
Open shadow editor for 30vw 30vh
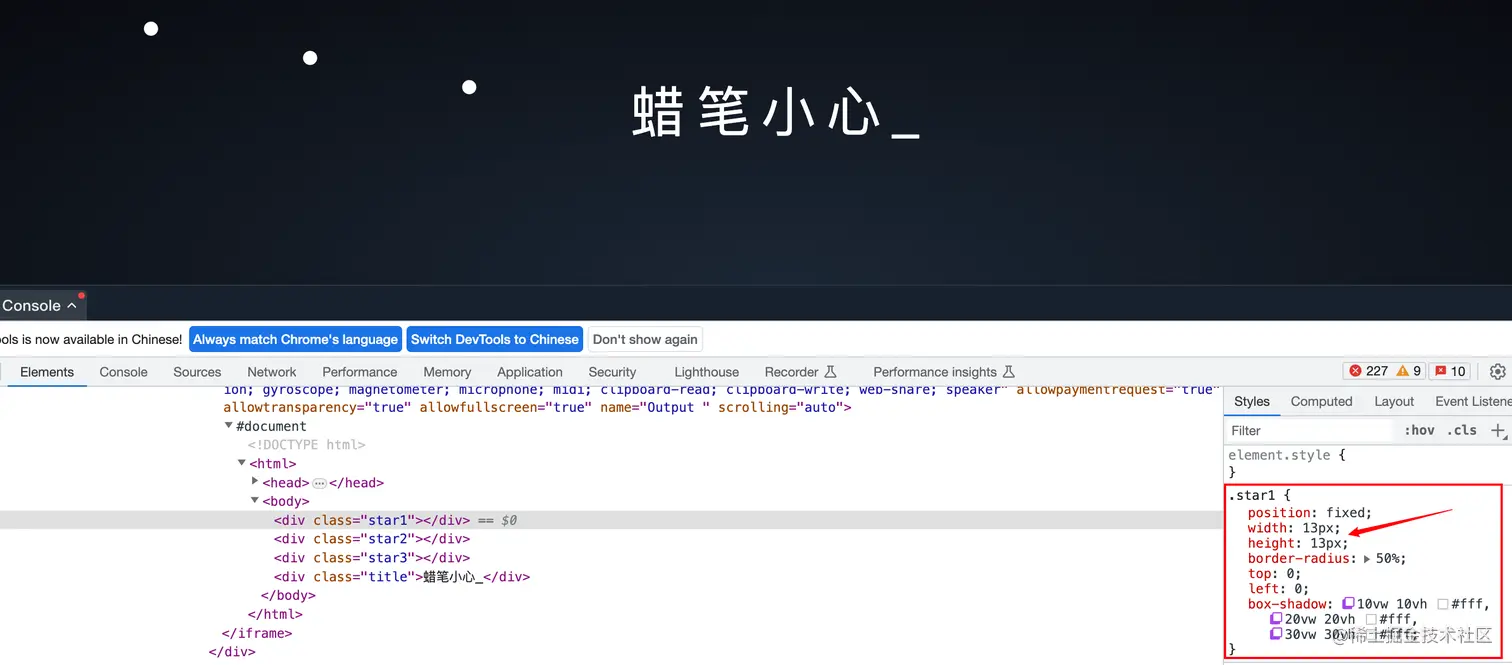pyautogui.click(x=1276, y=634)
